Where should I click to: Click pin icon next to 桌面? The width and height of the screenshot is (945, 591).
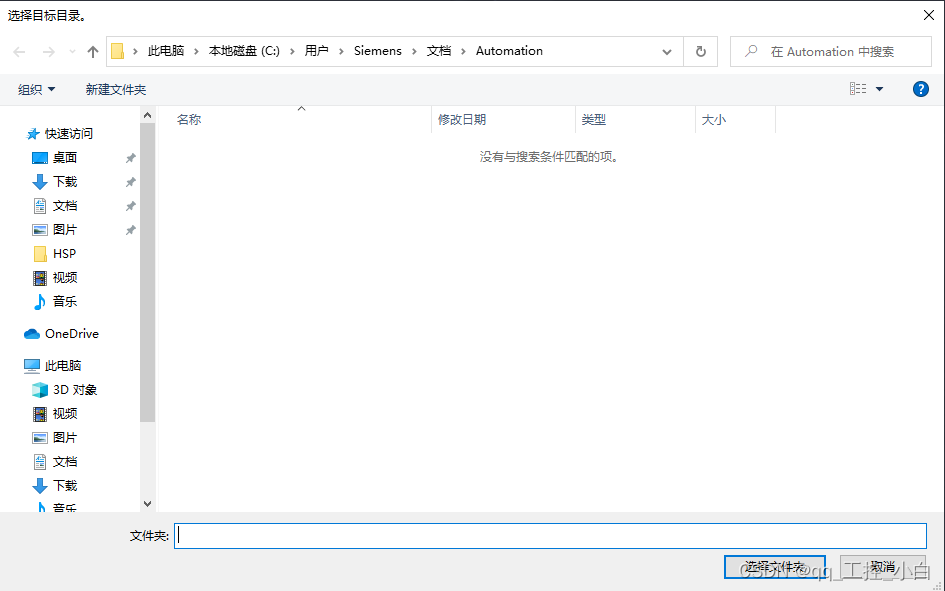point(130,158)
